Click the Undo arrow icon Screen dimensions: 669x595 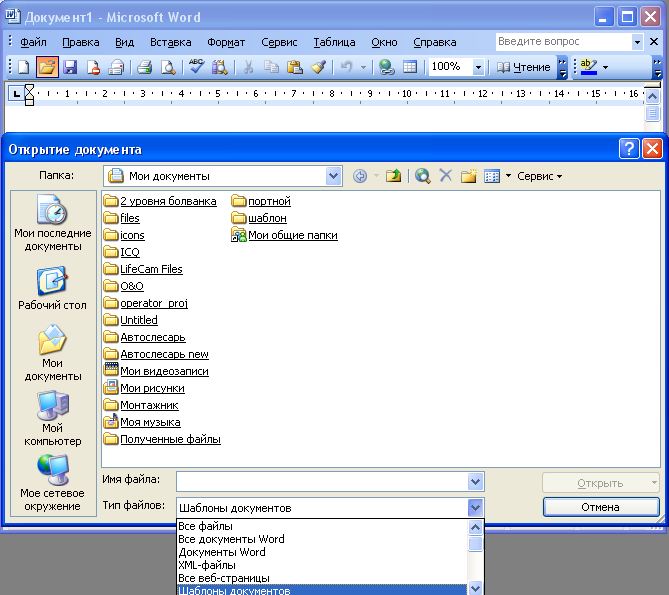[346, 67]
